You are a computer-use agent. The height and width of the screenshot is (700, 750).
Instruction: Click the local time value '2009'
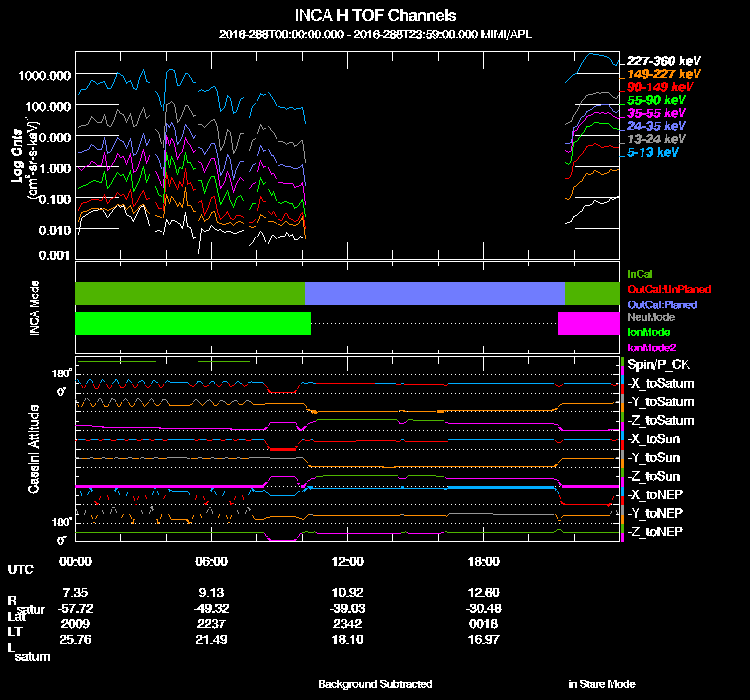pyautogui.click(x=75, y=624)
